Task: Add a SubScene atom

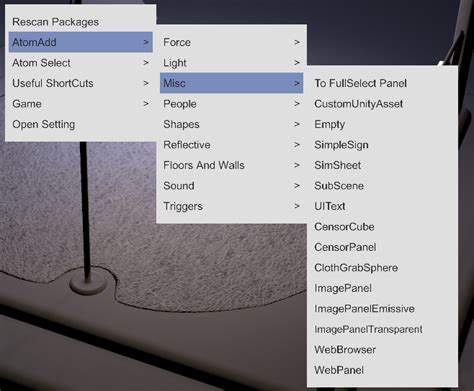Action: coord(382,186)
